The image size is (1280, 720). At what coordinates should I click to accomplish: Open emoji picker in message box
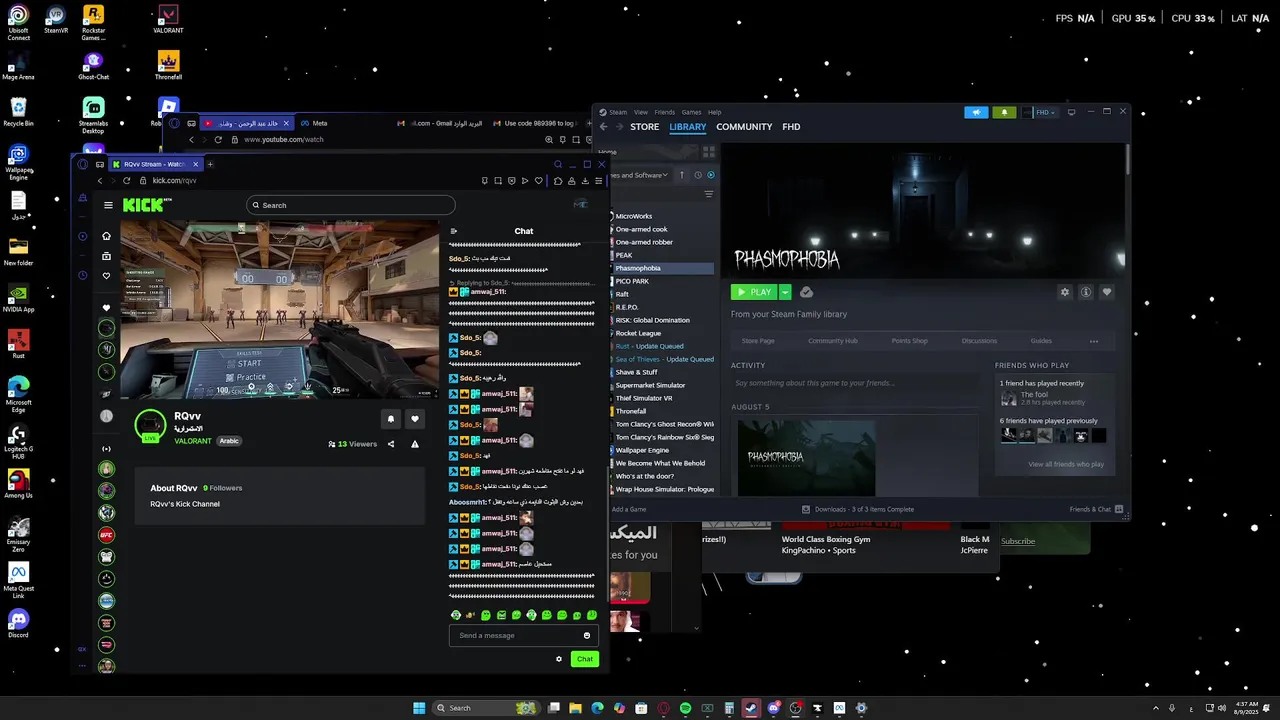click(x=587, y=636)
